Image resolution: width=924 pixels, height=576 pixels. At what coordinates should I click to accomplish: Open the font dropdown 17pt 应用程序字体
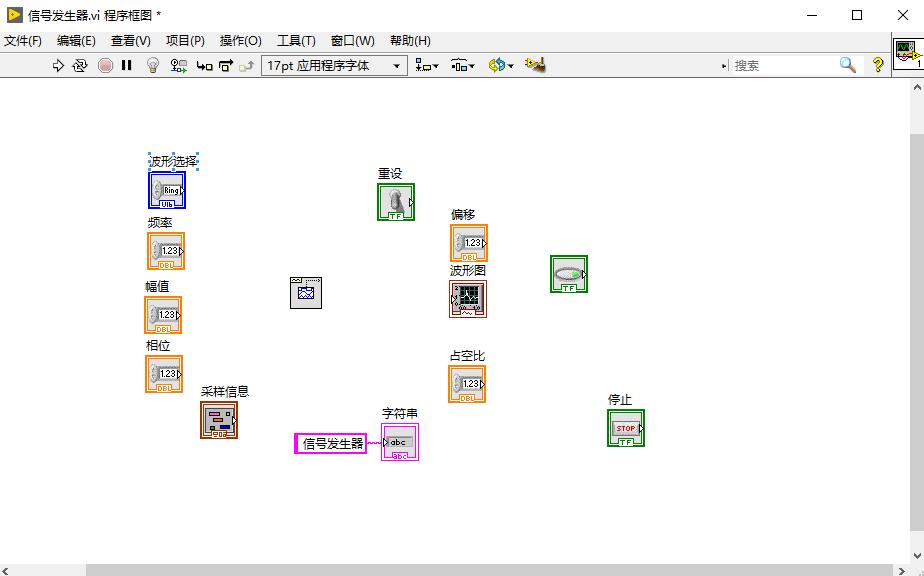pyautogui.click(x=334, y=65)
